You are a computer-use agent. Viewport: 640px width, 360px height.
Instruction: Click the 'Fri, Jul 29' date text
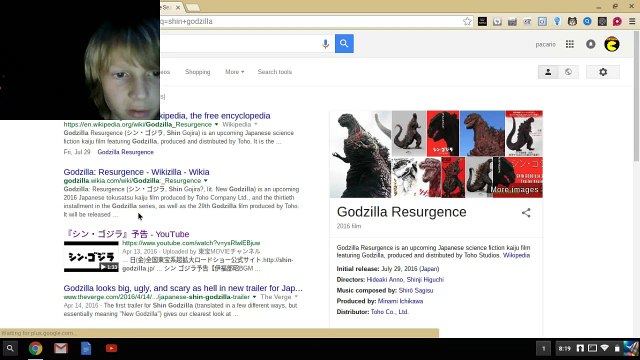pyautogui.click(x=77, y=152)
